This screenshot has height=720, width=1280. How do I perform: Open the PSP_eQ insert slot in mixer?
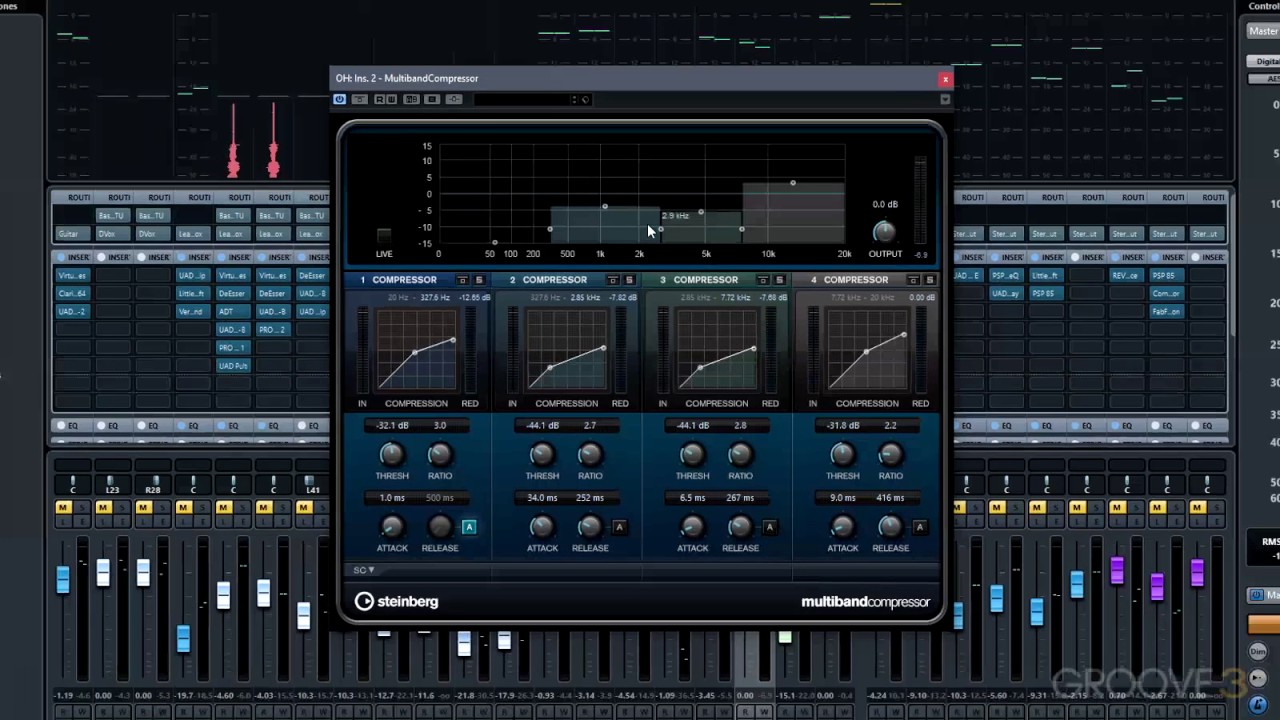pyautogui.click(x=1004, y=276)
